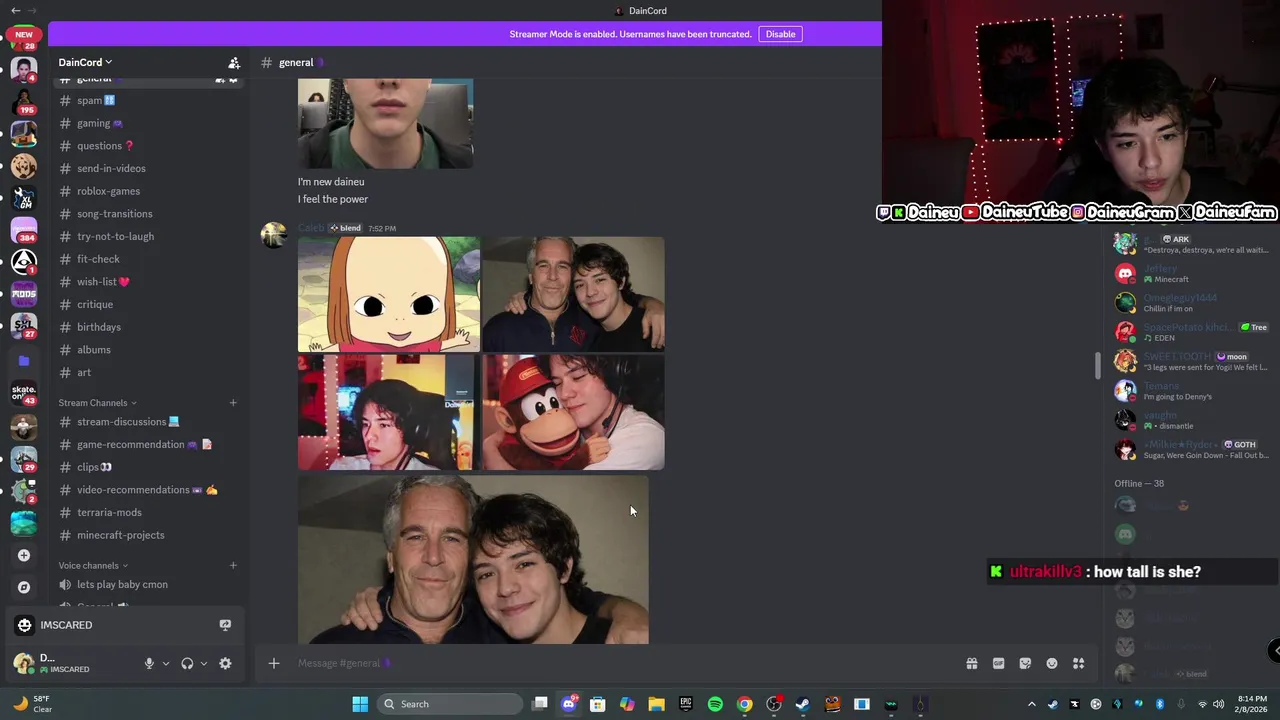Open the send-in-videos channel
This screenshot has height=720, width=1280.
pos(148,168)
